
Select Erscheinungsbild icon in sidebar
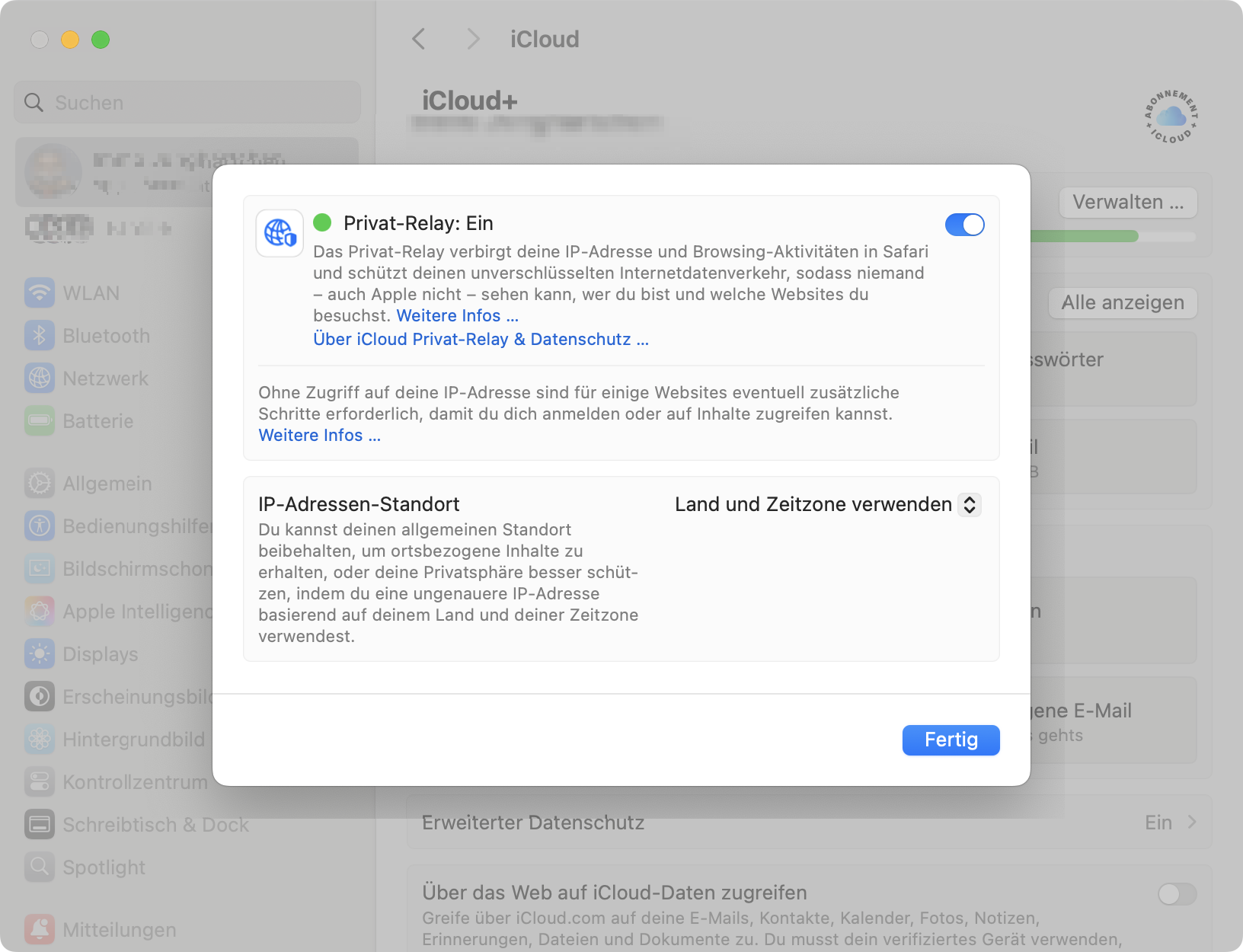(40, 696)
